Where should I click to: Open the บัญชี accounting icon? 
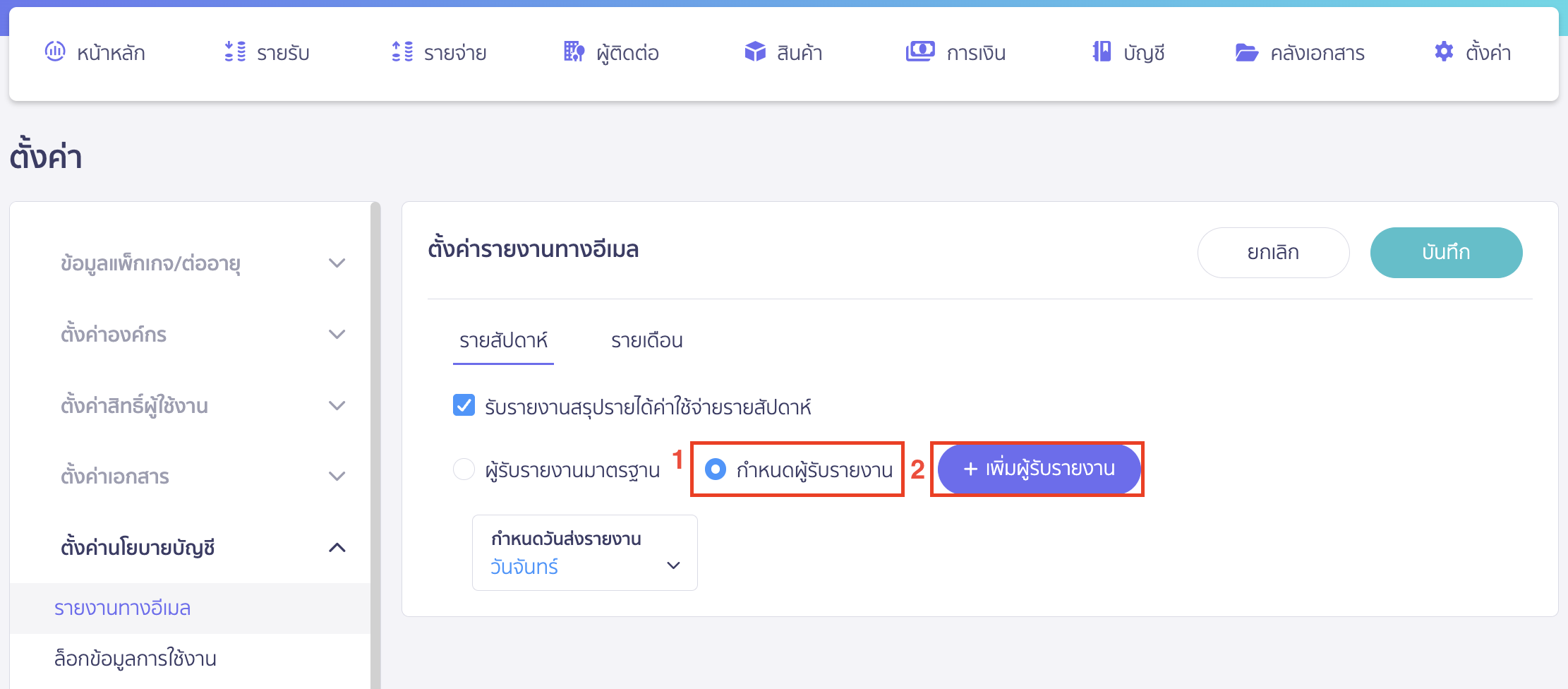(x=1099, y=52)
